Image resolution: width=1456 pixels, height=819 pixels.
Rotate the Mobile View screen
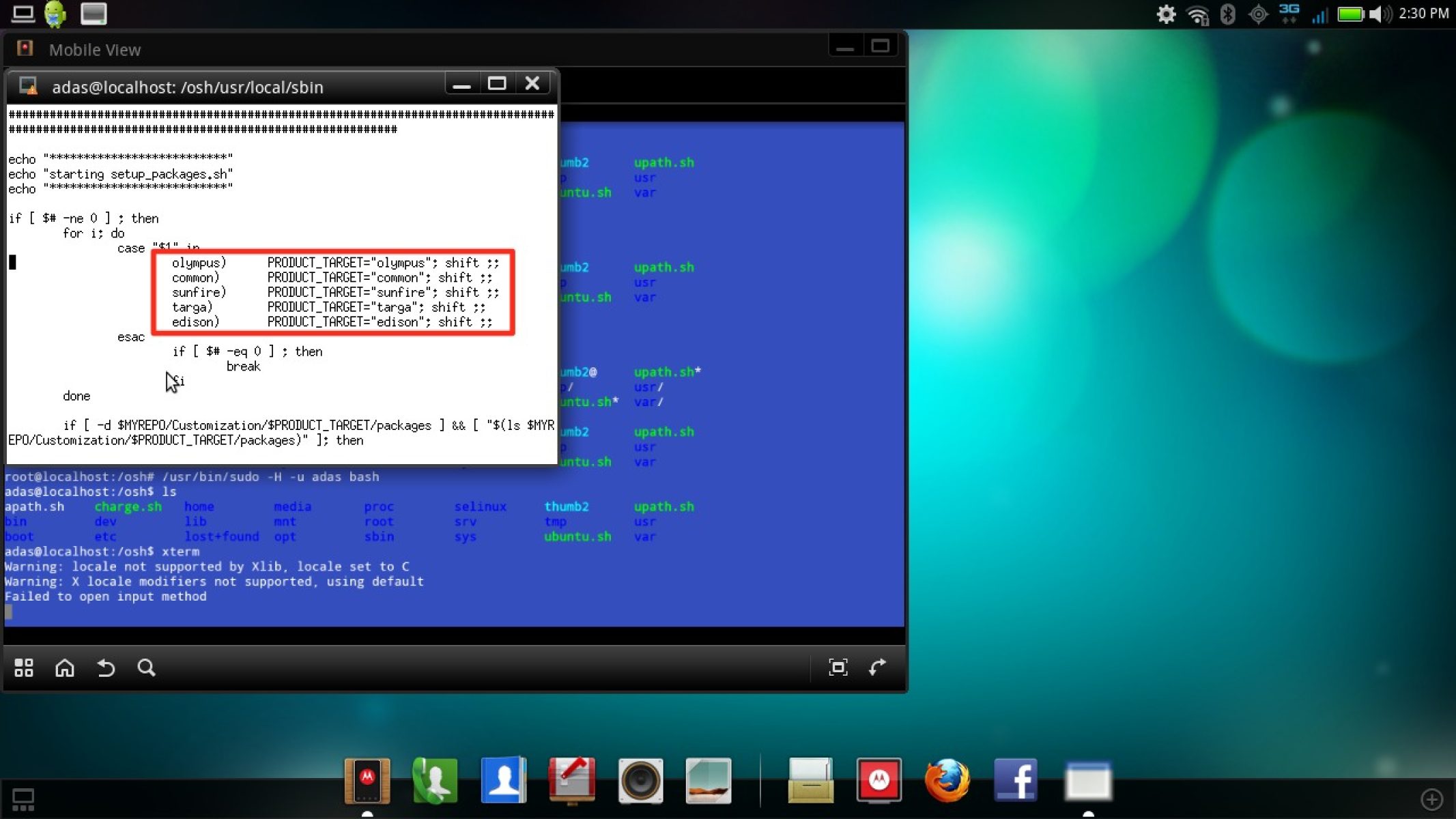(x=878, y=667)
